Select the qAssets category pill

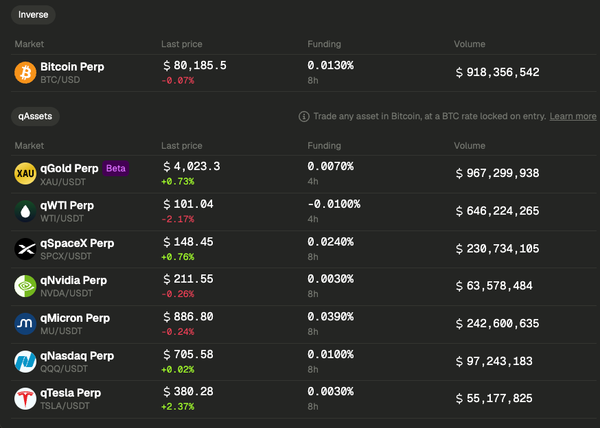(35, 116)
